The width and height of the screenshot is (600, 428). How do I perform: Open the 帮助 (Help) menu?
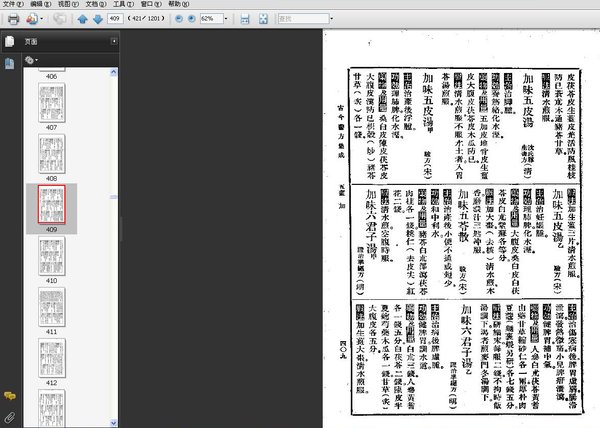coord(178,4)
